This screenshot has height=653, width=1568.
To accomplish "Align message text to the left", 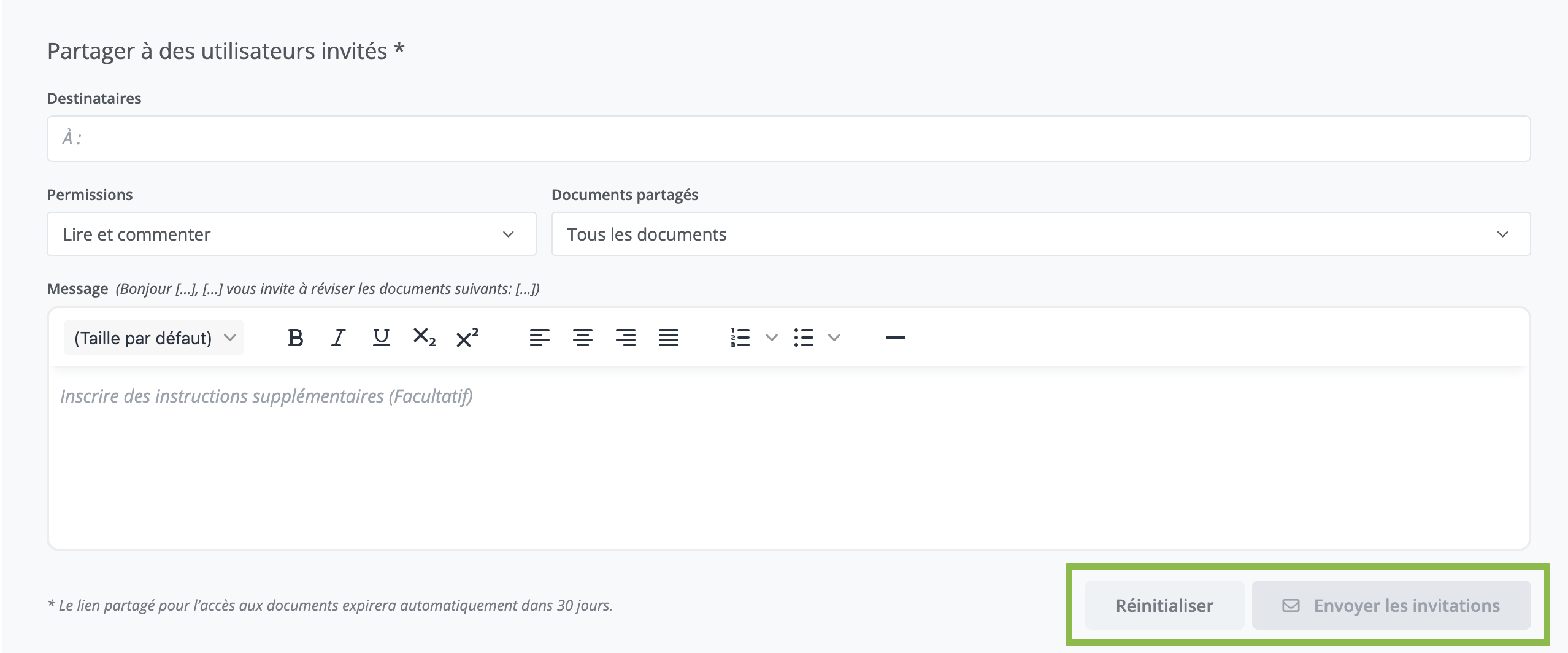I will [x=539, y=338].
